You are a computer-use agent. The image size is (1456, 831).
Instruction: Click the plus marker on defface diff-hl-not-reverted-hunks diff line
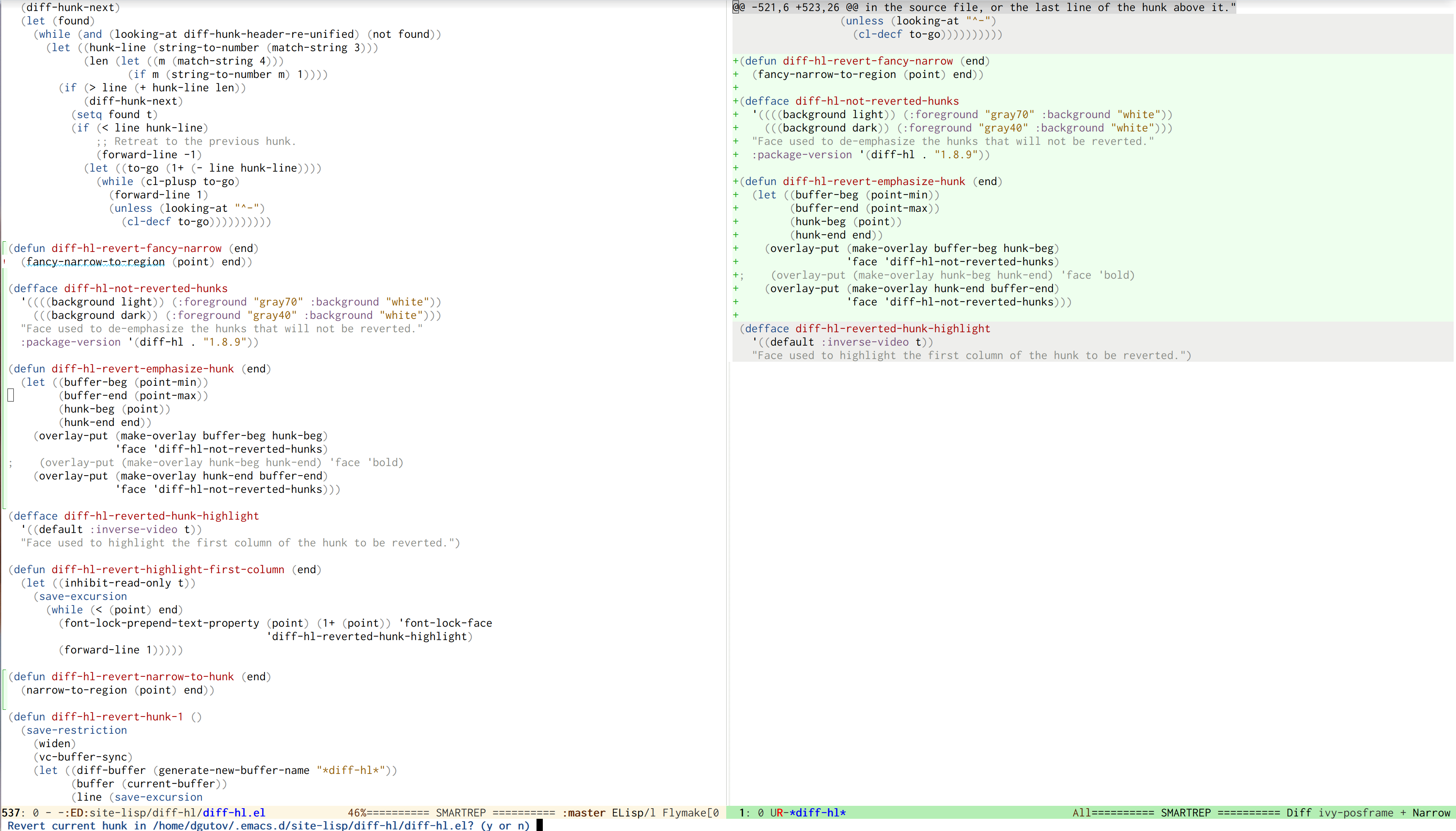tap(735, 101)
